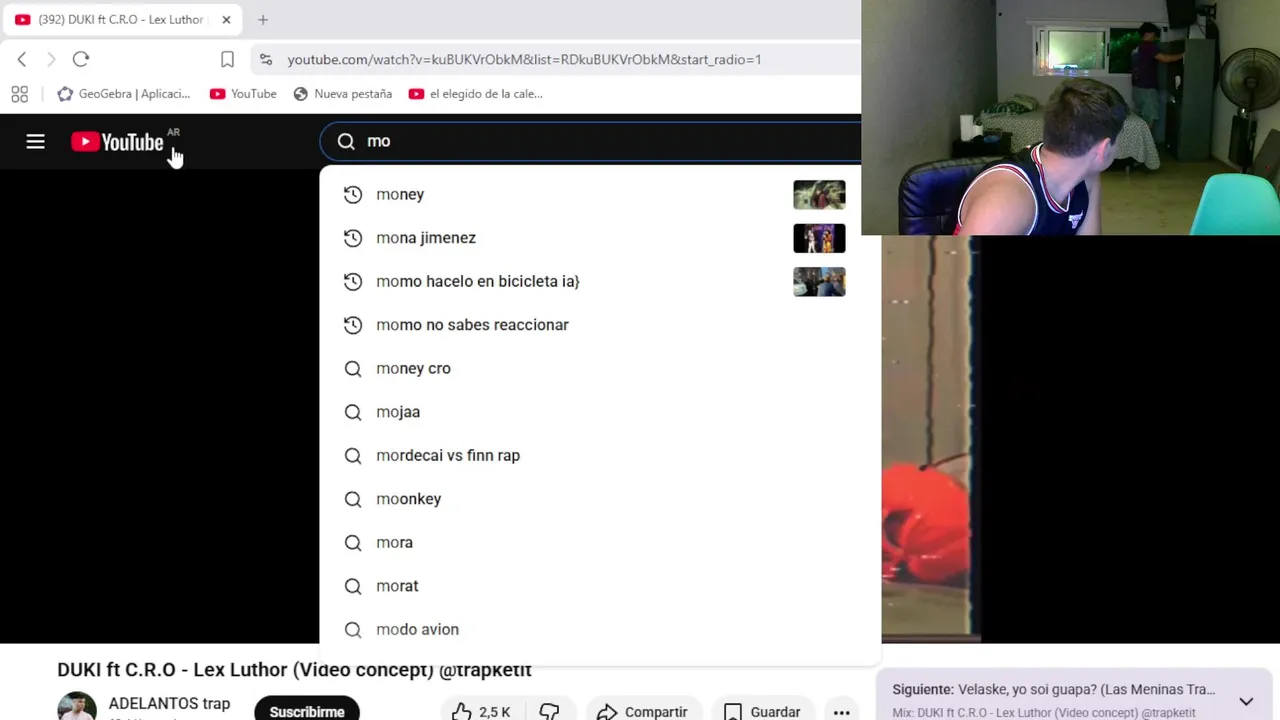Click history icon beside 'momo hacelo en bicicleta'

point(353,281)
